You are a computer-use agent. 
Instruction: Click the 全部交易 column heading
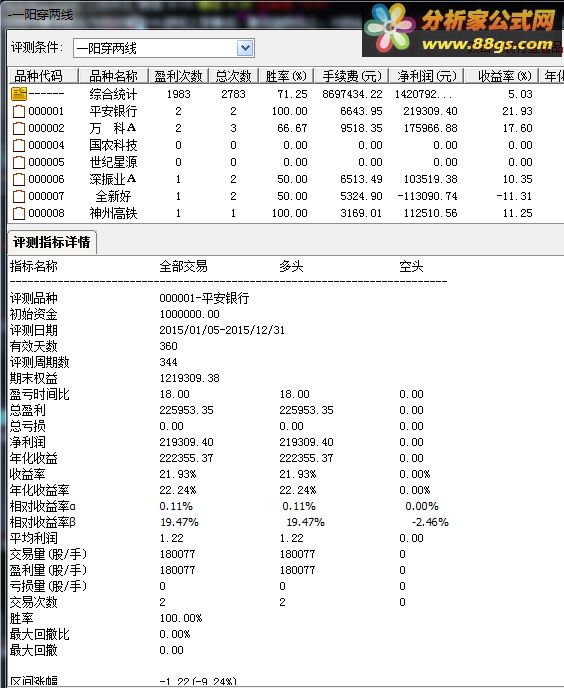coord(183,266)
